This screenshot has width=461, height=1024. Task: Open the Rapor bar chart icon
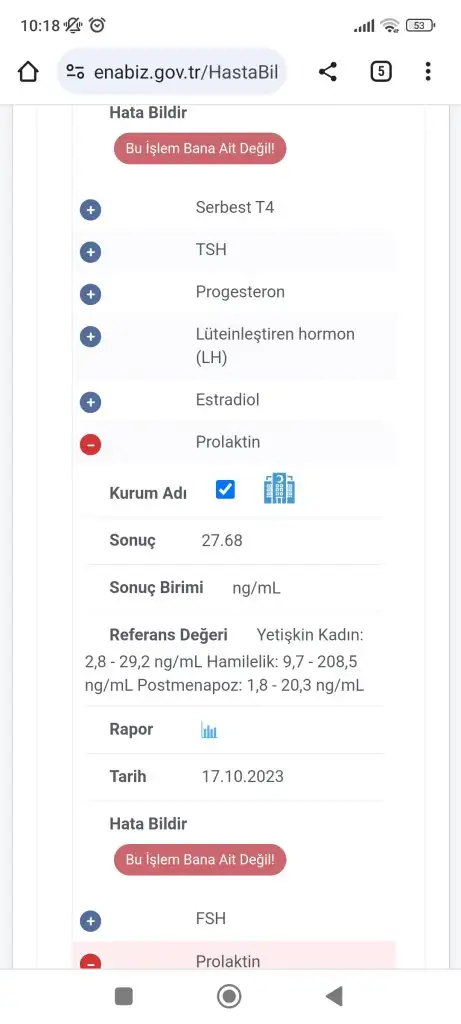pos(209,730)
